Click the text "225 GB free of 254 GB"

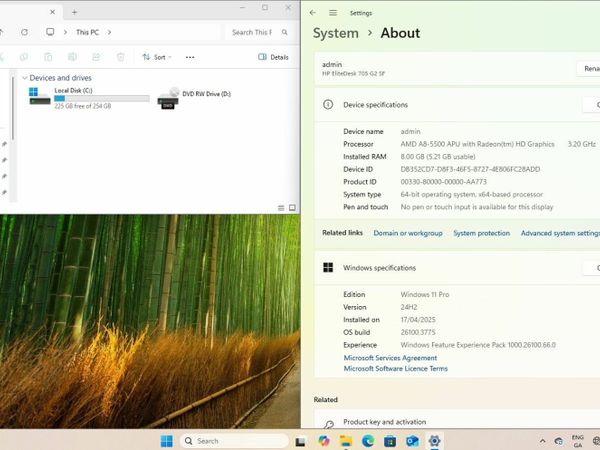(x=83, y=106)
